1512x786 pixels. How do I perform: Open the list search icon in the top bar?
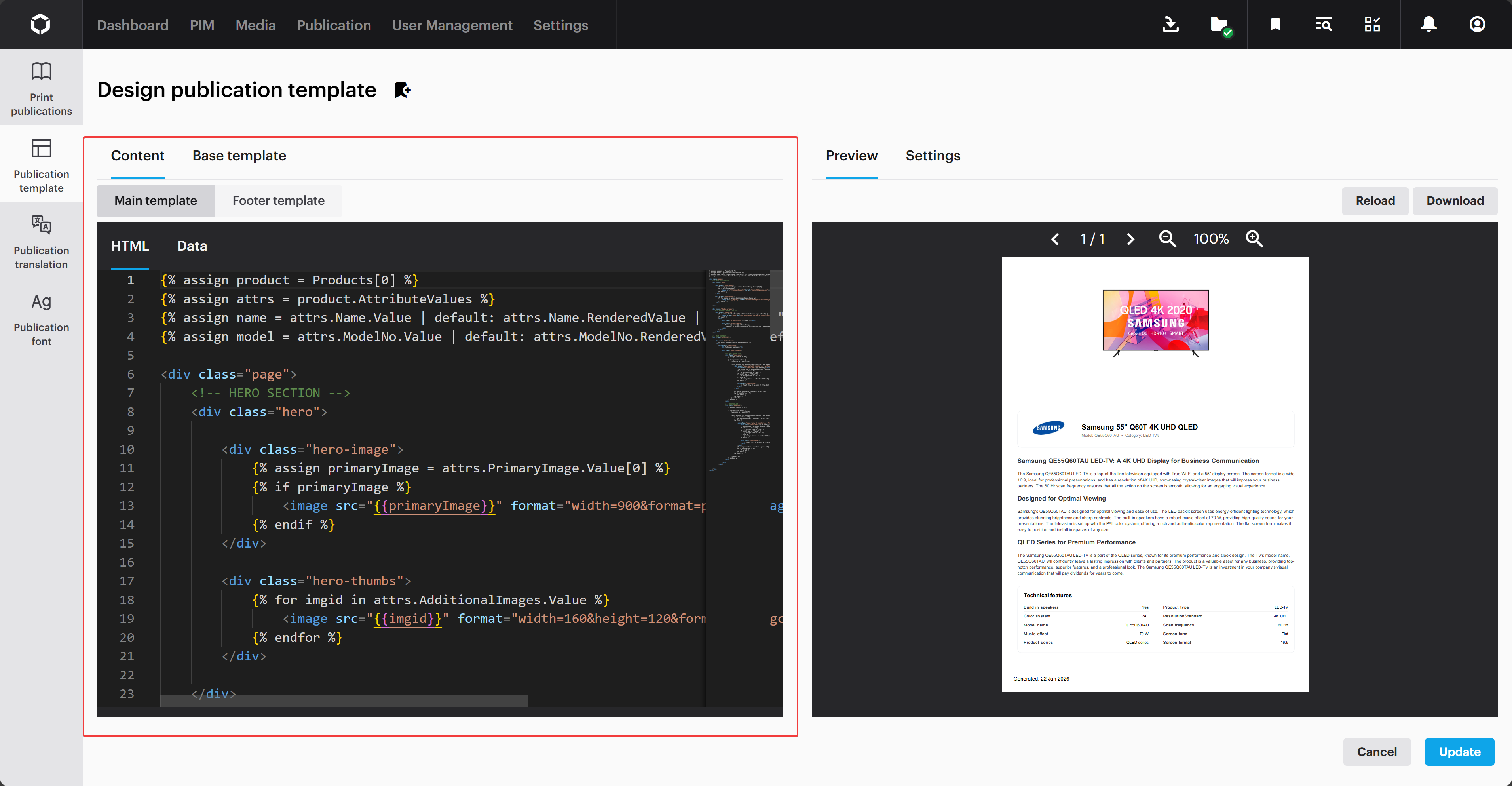[x=1324, y=24]
